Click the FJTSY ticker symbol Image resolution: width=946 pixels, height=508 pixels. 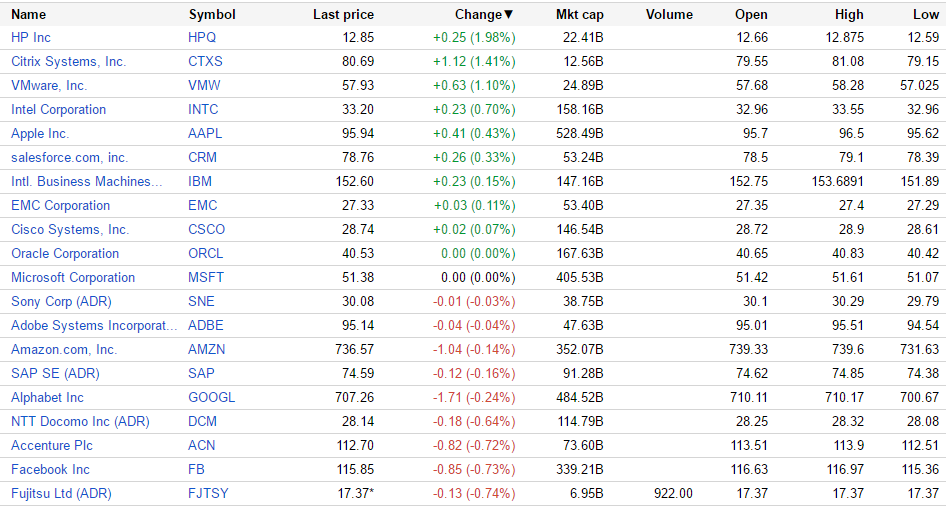click(208, 493)
